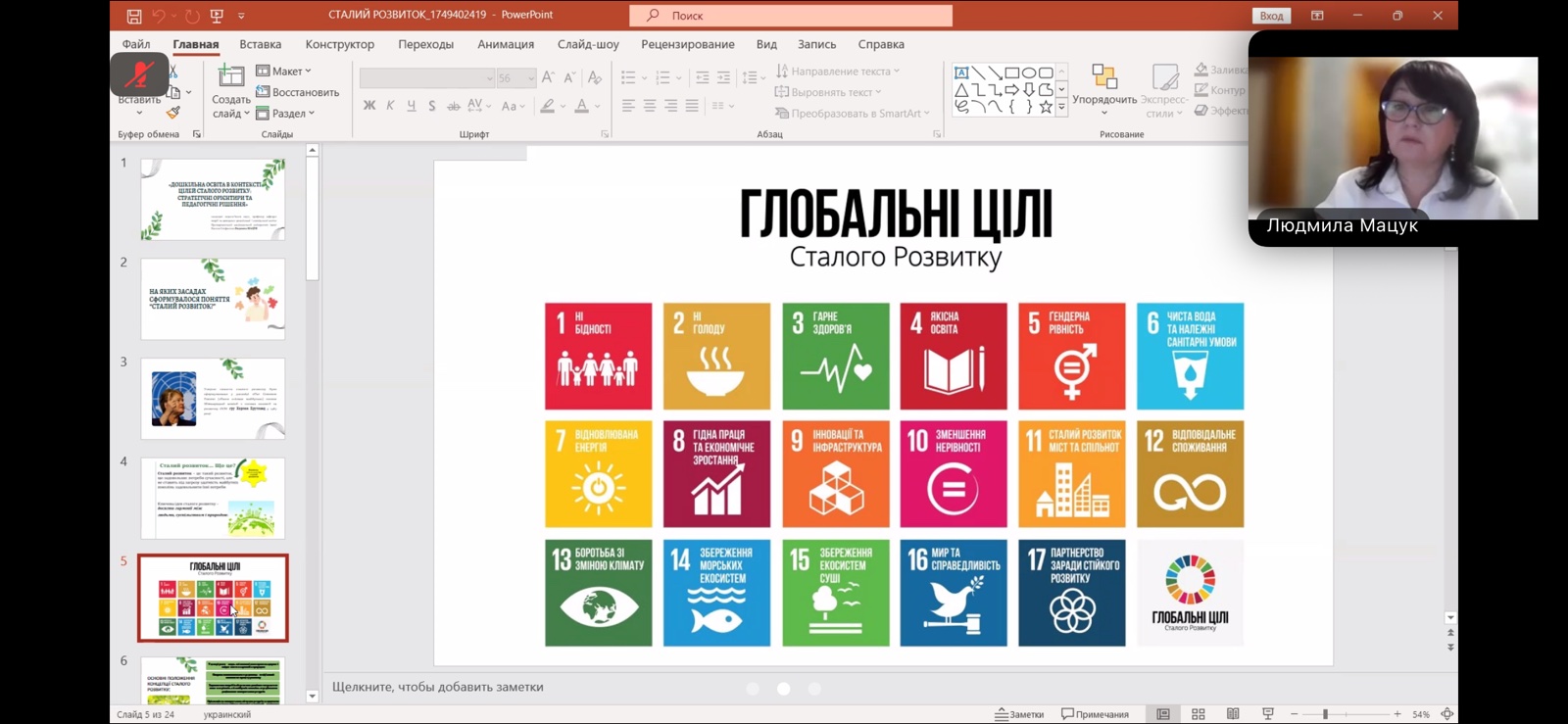Open the Раздел section dropdown
The height and width of the screenshot is (724, 1568).
click(x=285, y=114)
